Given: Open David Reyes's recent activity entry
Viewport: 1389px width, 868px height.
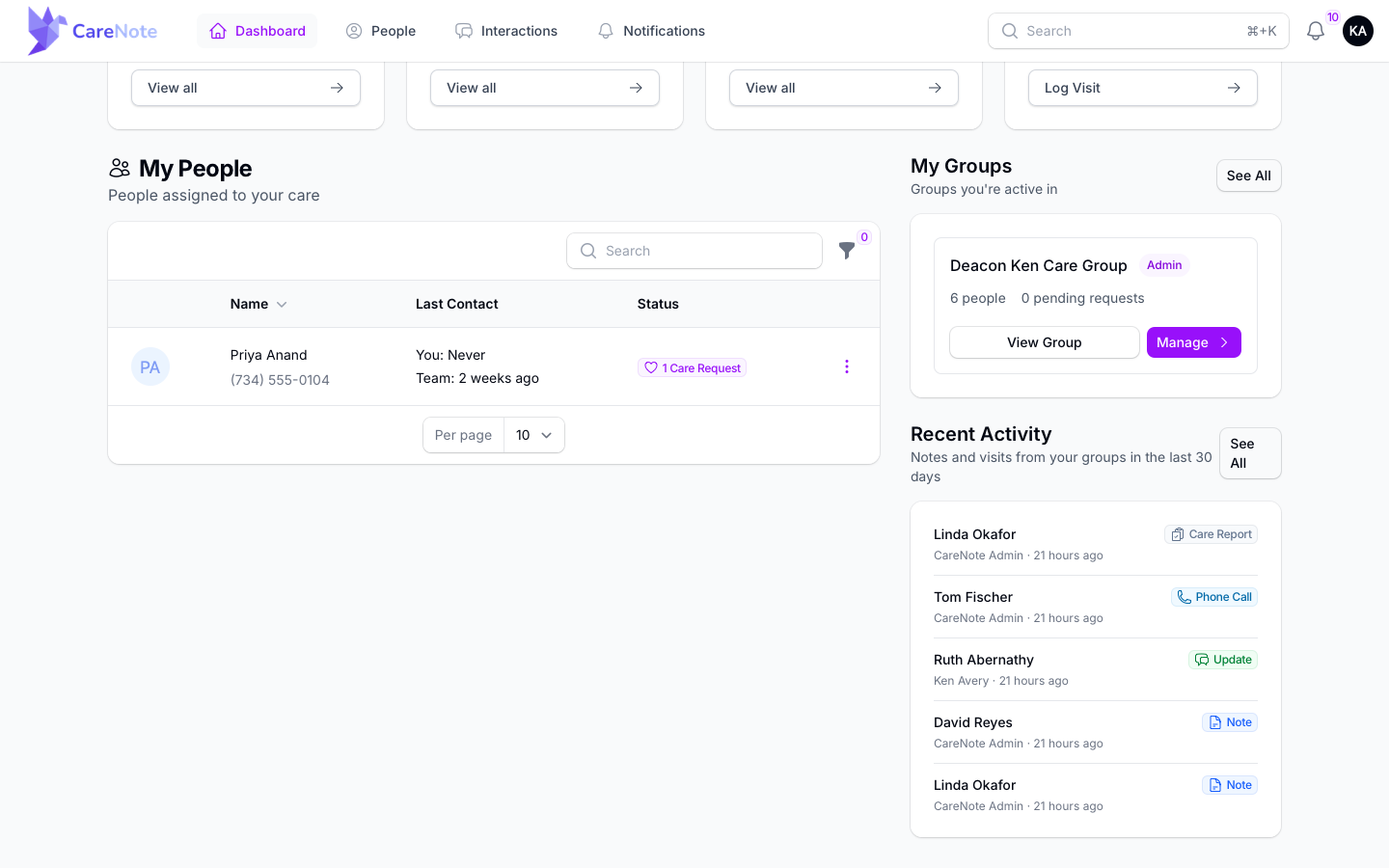Looking at the screenshot, I should (1096, 732).
